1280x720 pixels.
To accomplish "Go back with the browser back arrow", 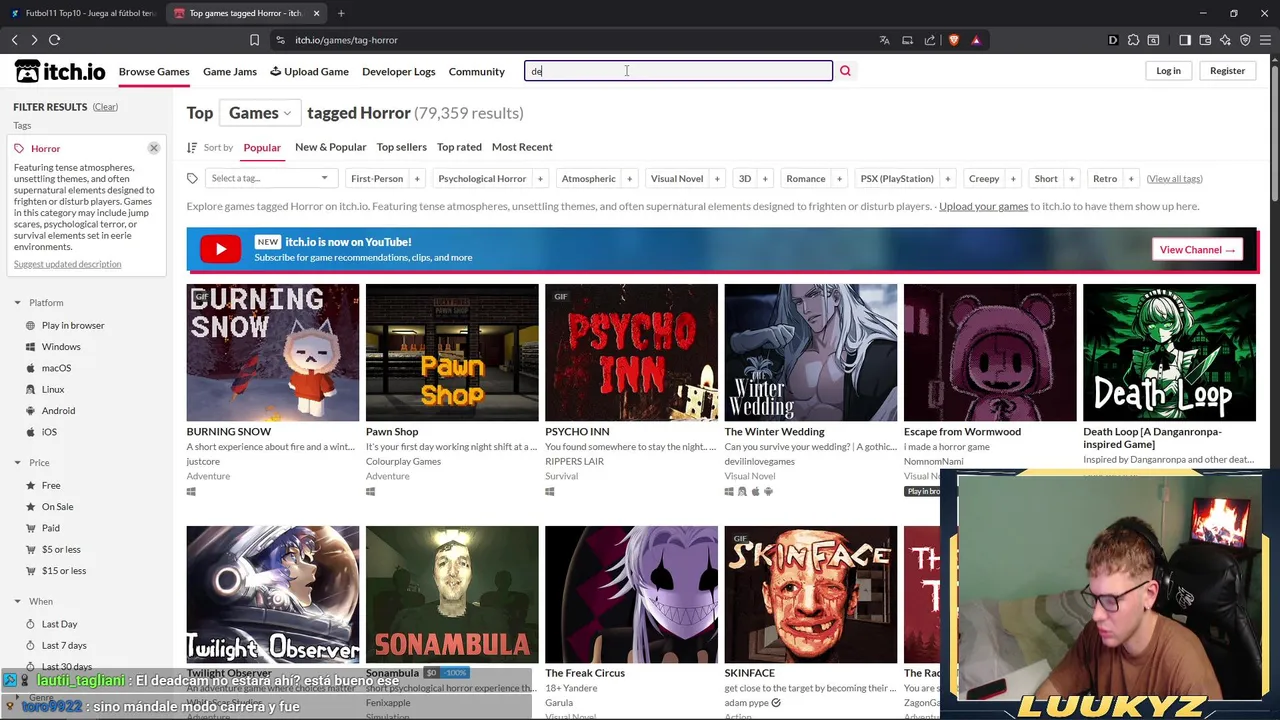I will pyautogui.click(x=14, y=40).
